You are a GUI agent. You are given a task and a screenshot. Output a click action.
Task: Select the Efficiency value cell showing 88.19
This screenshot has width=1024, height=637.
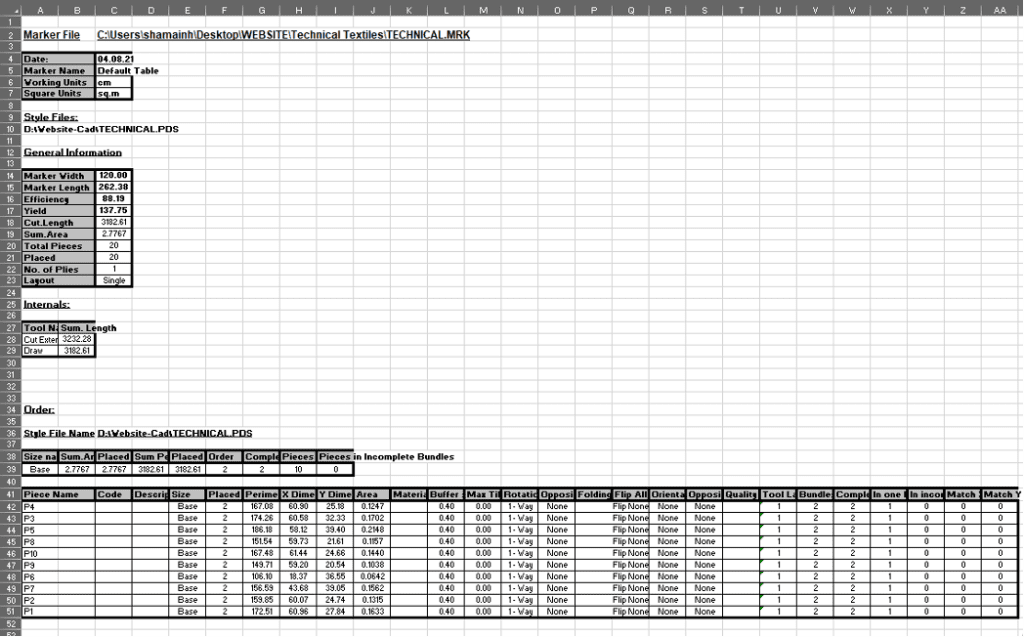click(x=114, y=199)
